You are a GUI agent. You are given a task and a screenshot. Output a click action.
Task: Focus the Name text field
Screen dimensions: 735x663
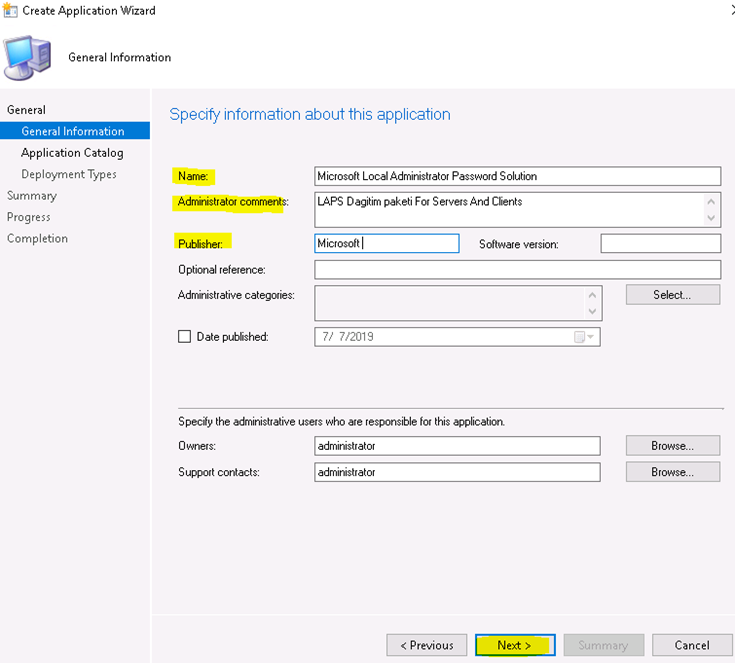(x=518, y=176)
